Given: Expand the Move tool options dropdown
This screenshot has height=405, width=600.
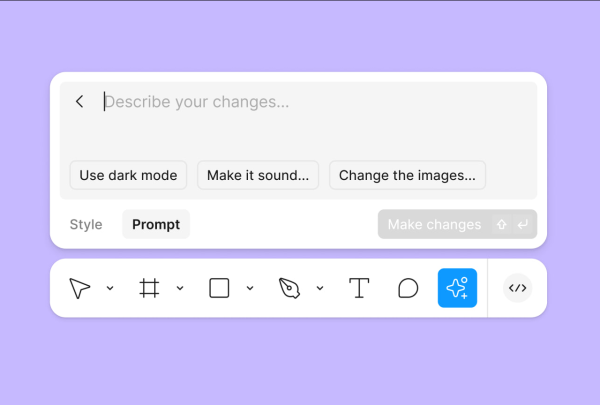Looking at the screenshot, I should 110,288.
